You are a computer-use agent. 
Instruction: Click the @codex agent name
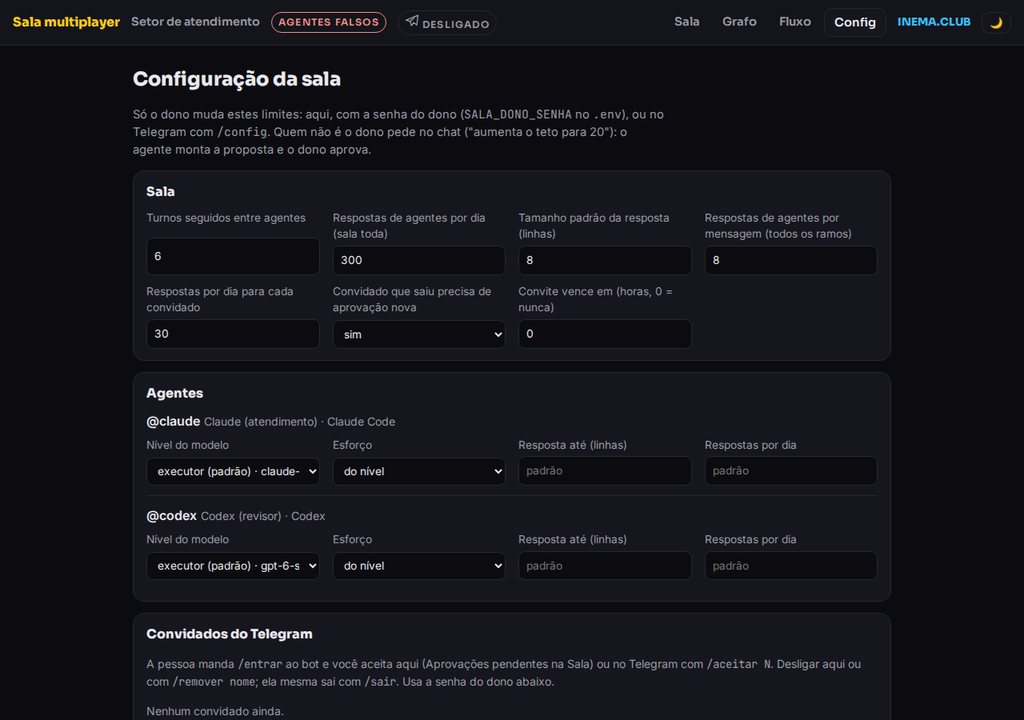pyautogui.click(x=171, y=515)
